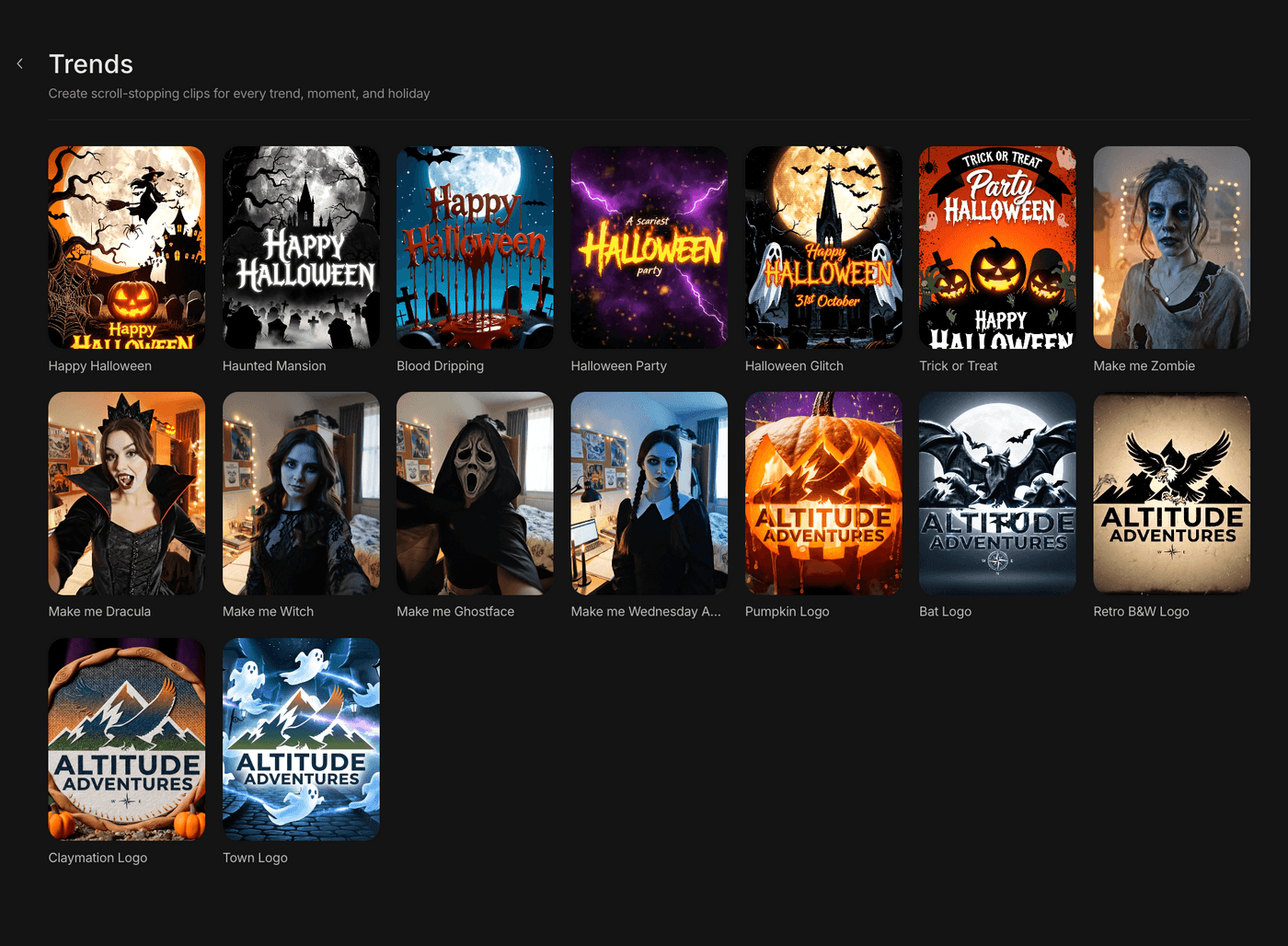Open the Halloween Party purple lightning template
The image size is (1288, 946).
pyautogui.click(x=649, y=248)
